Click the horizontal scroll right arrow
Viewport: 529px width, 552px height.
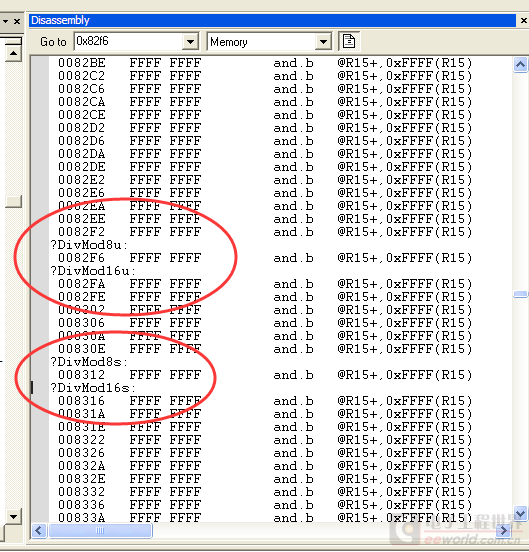point(504,531)
